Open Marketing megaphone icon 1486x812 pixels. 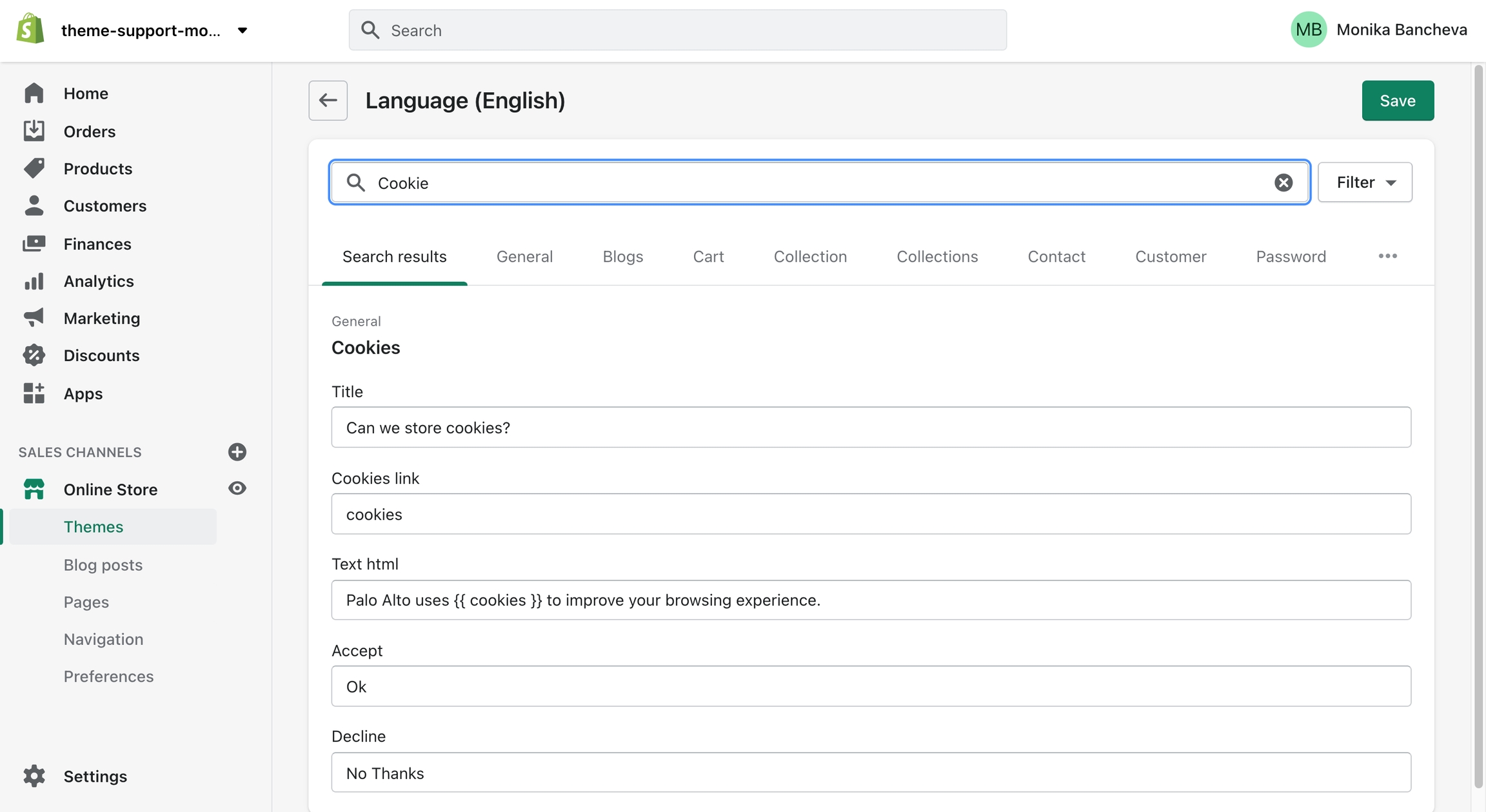coord(34,317)
